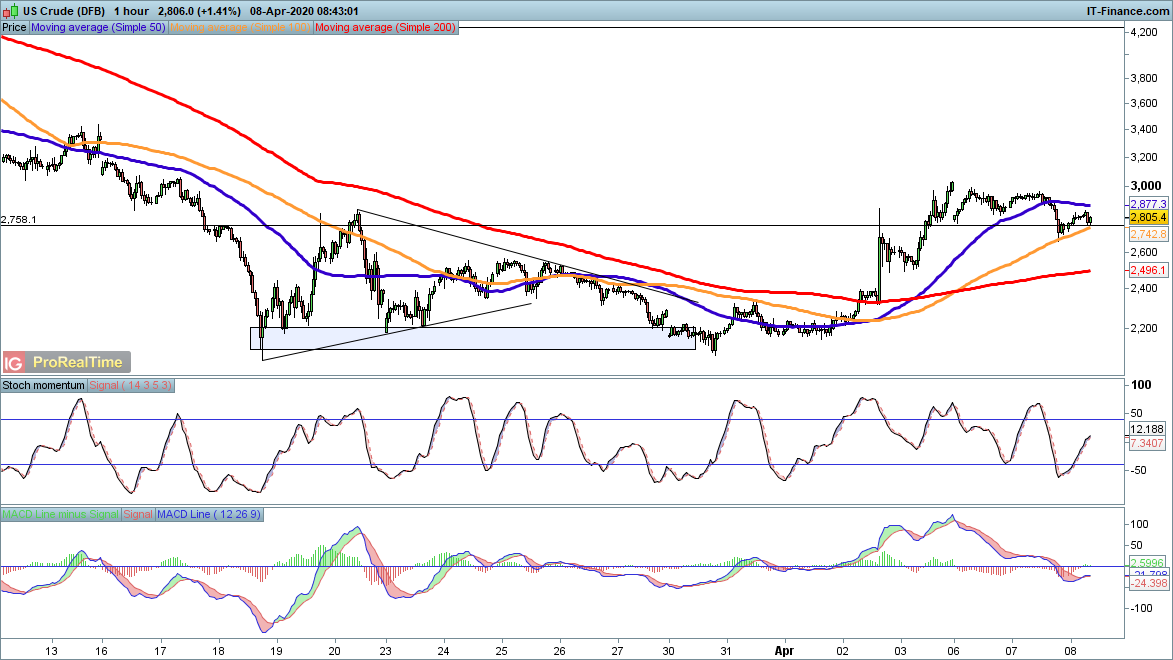This screenshot has height=660, width=1173.
Task: Select Moving average (Simple 200) legend tab
Action: pos(385,27)
